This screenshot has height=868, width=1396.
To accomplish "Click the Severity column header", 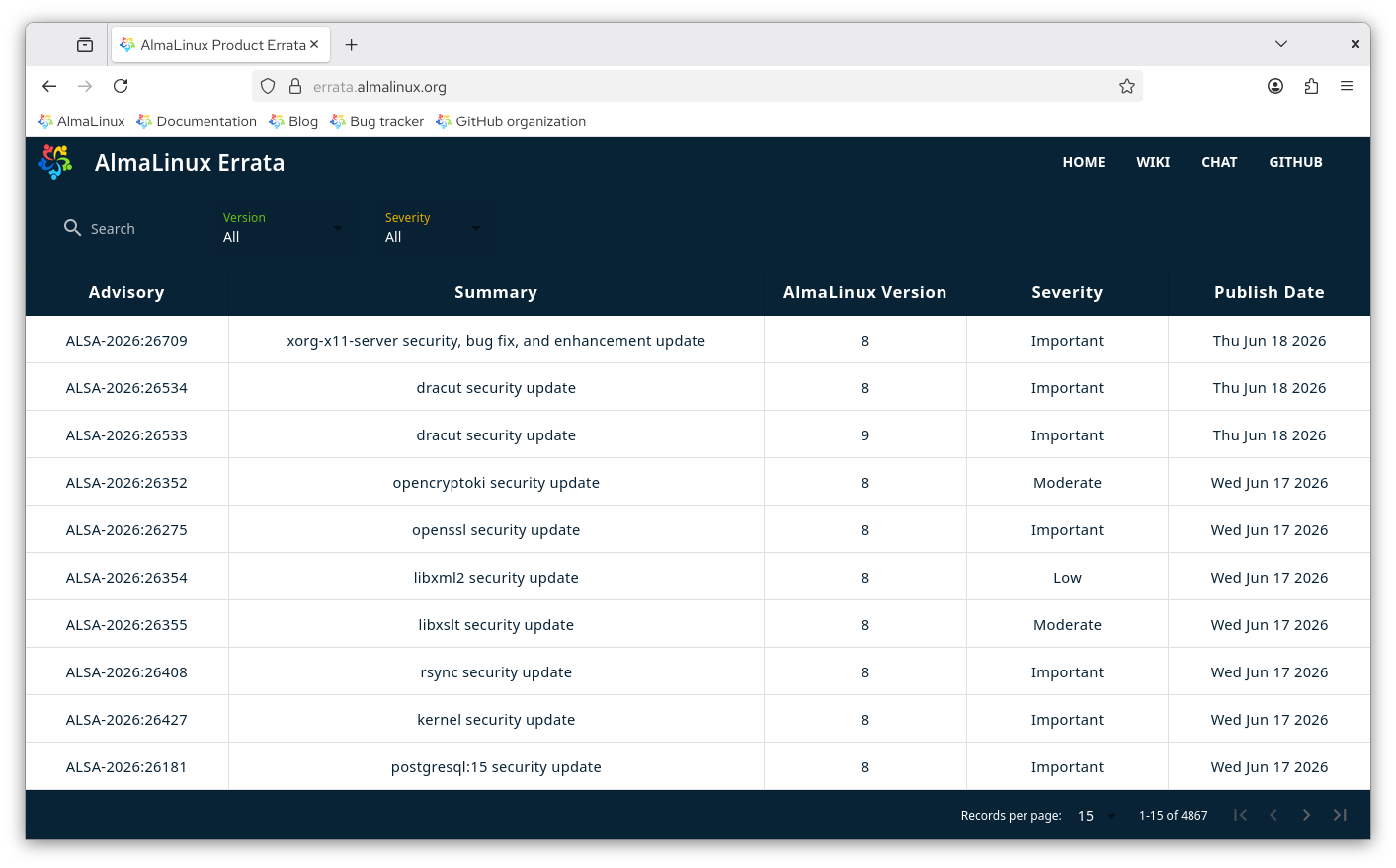I will [1067, 292].
